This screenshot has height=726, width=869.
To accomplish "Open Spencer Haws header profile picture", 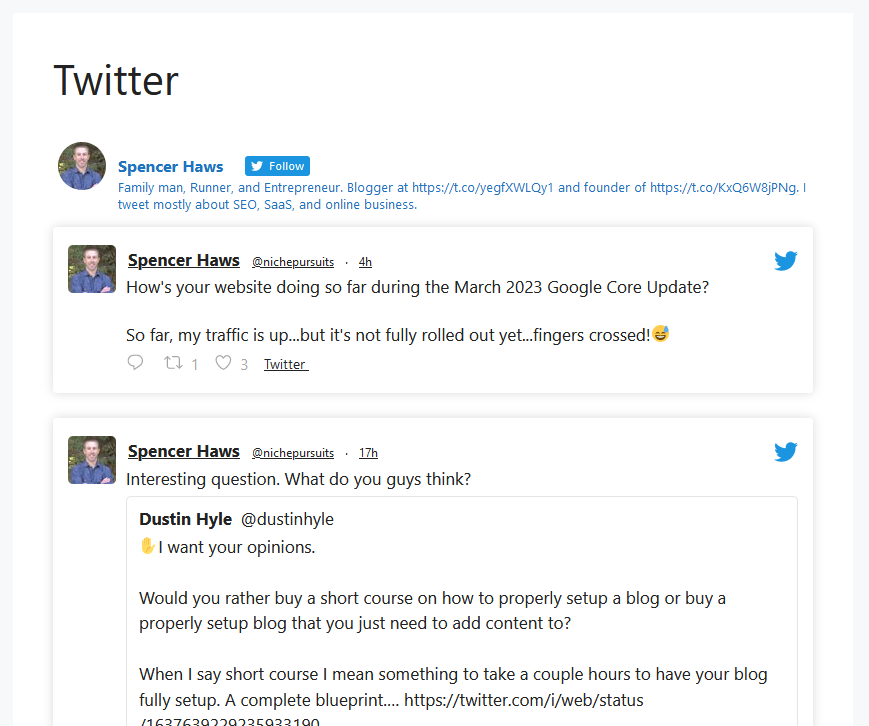I will (x=82, y=166).
